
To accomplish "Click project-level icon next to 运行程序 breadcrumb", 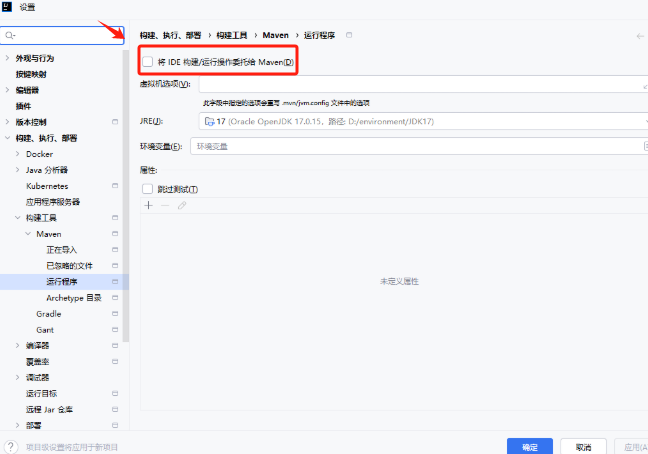I will click(349, 35).
